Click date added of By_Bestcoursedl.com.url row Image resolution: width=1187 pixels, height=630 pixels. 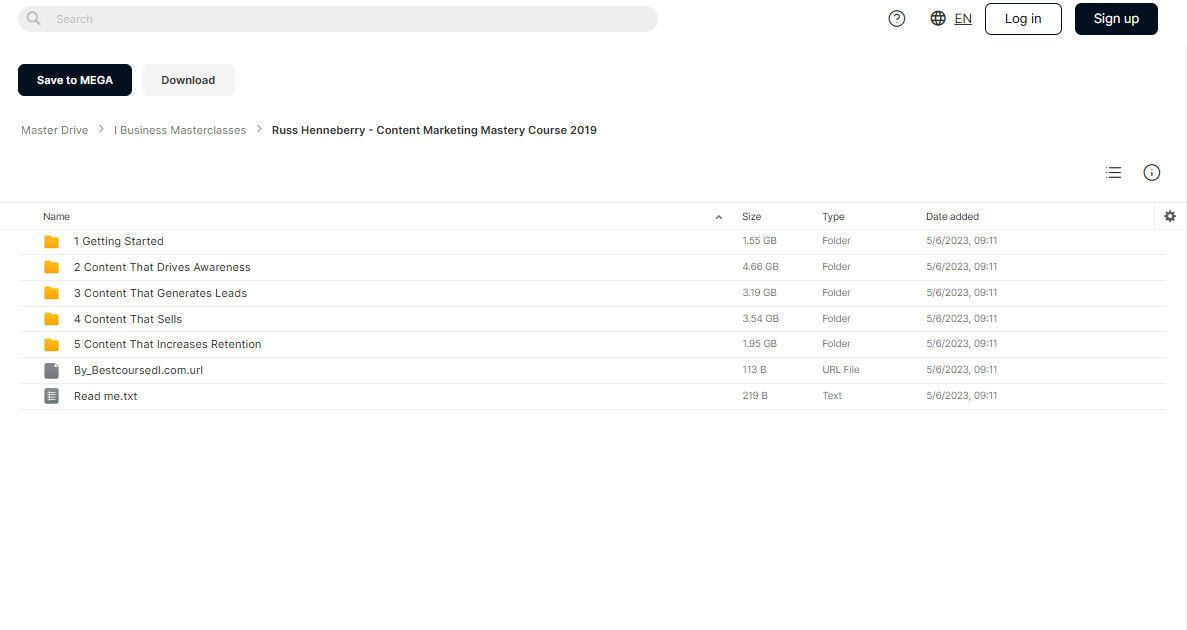[x=961, y=370]
